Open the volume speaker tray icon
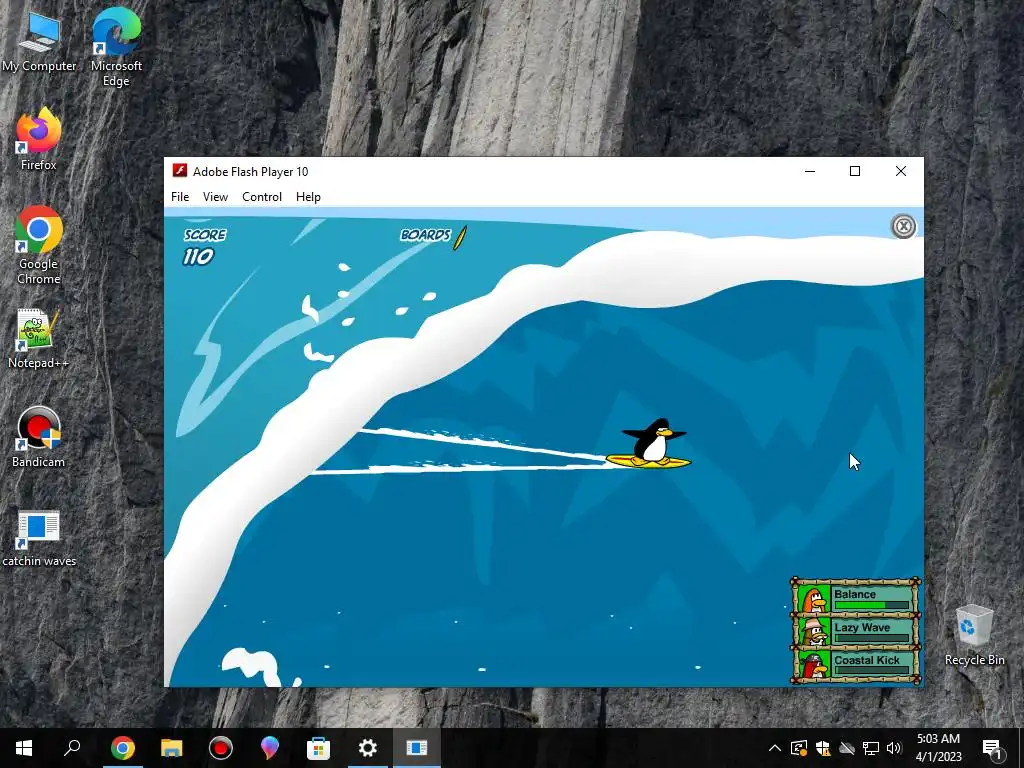The image size is (1024, 768). [894, 748]
